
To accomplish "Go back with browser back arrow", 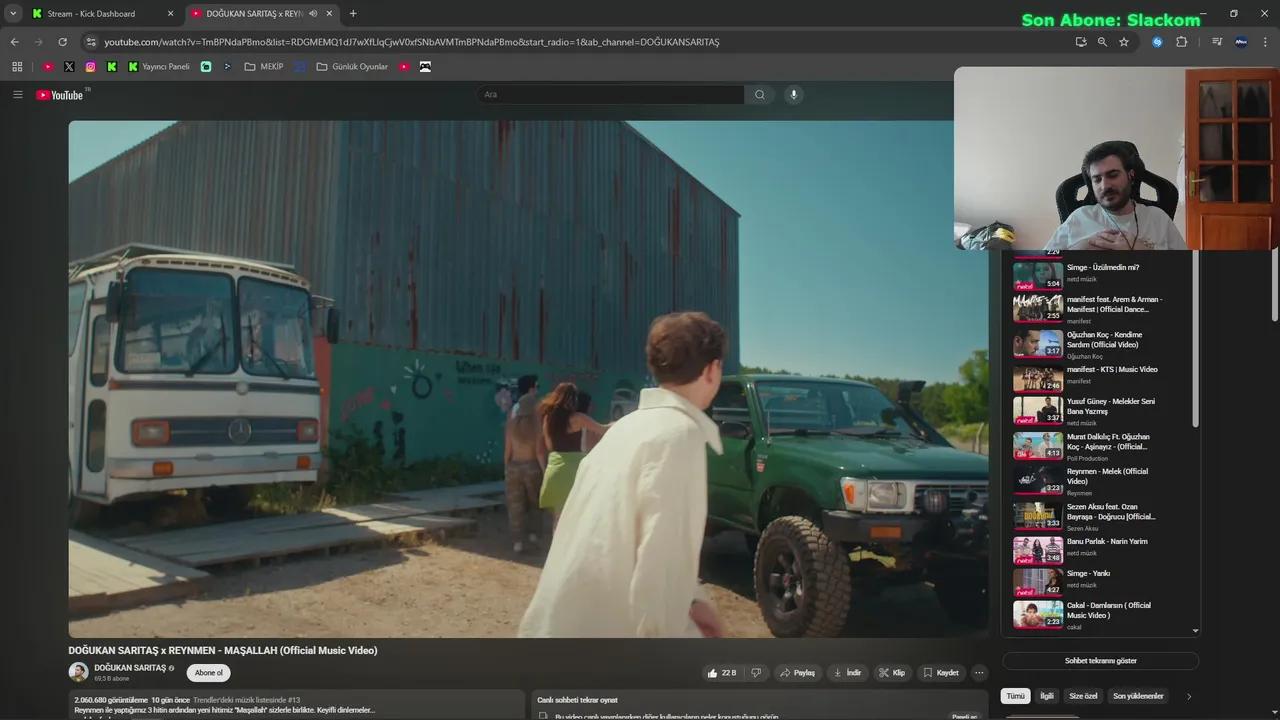I will pos(14,42).
